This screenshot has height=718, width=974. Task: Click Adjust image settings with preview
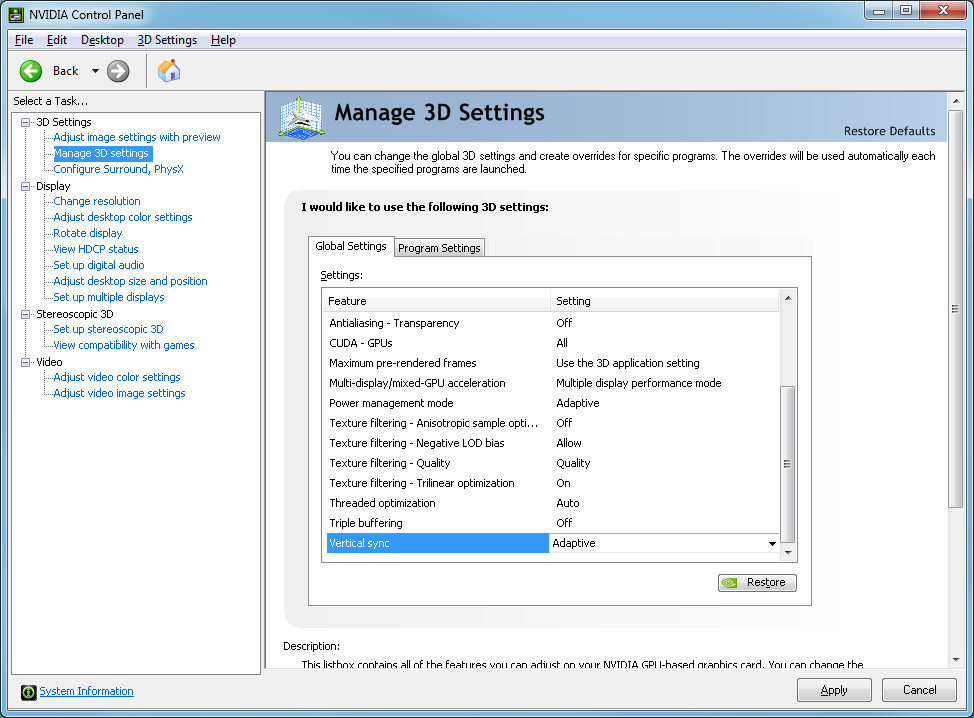click(137, 137)
